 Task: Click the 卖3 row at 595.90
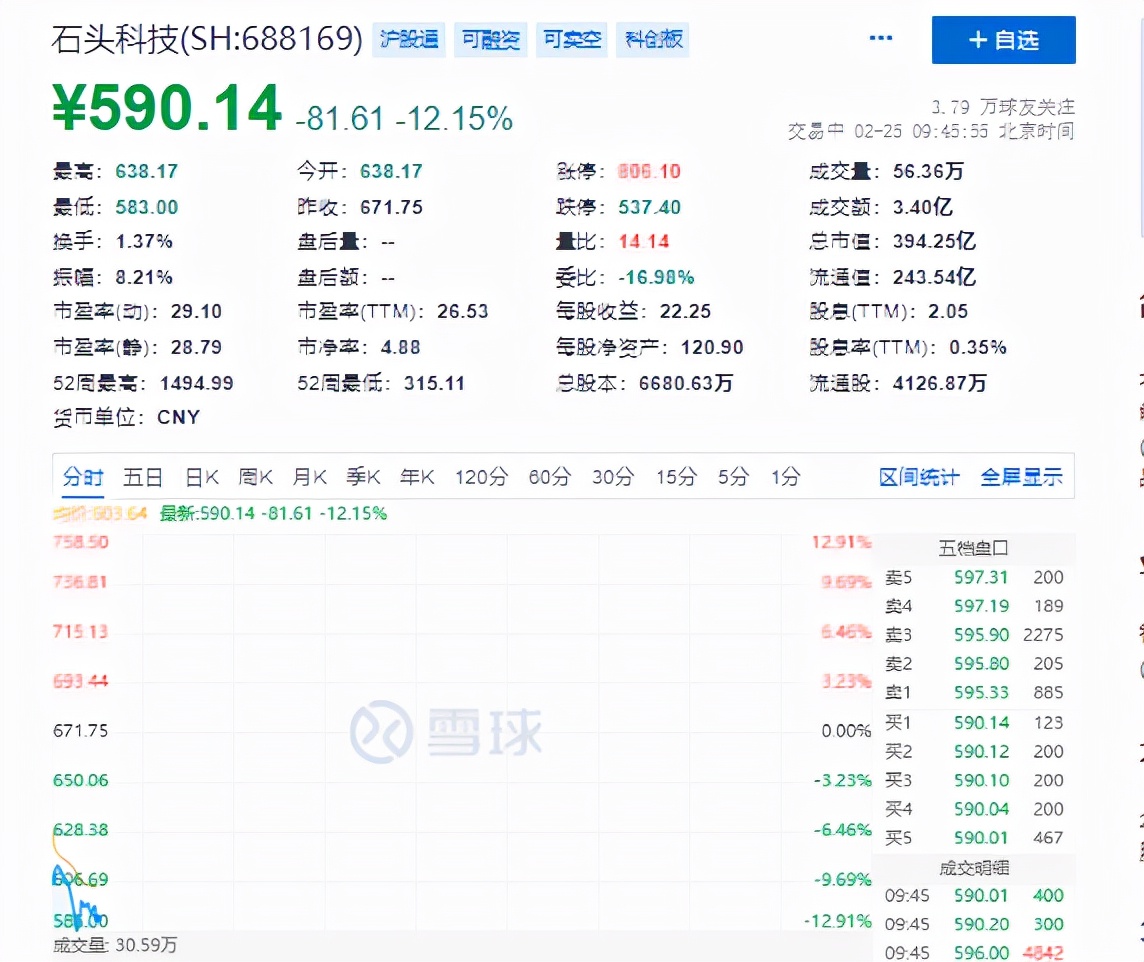(974, 635)
